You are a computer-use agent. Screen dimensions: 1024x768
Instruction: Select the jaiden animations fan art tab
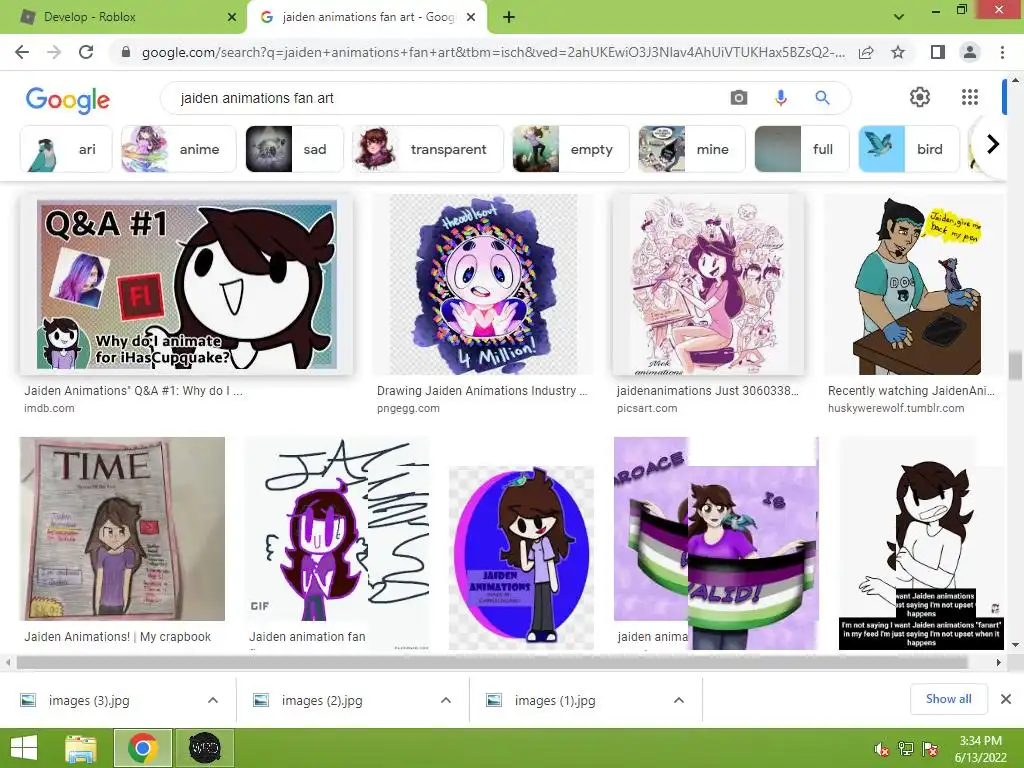click(x=367, y=17)
